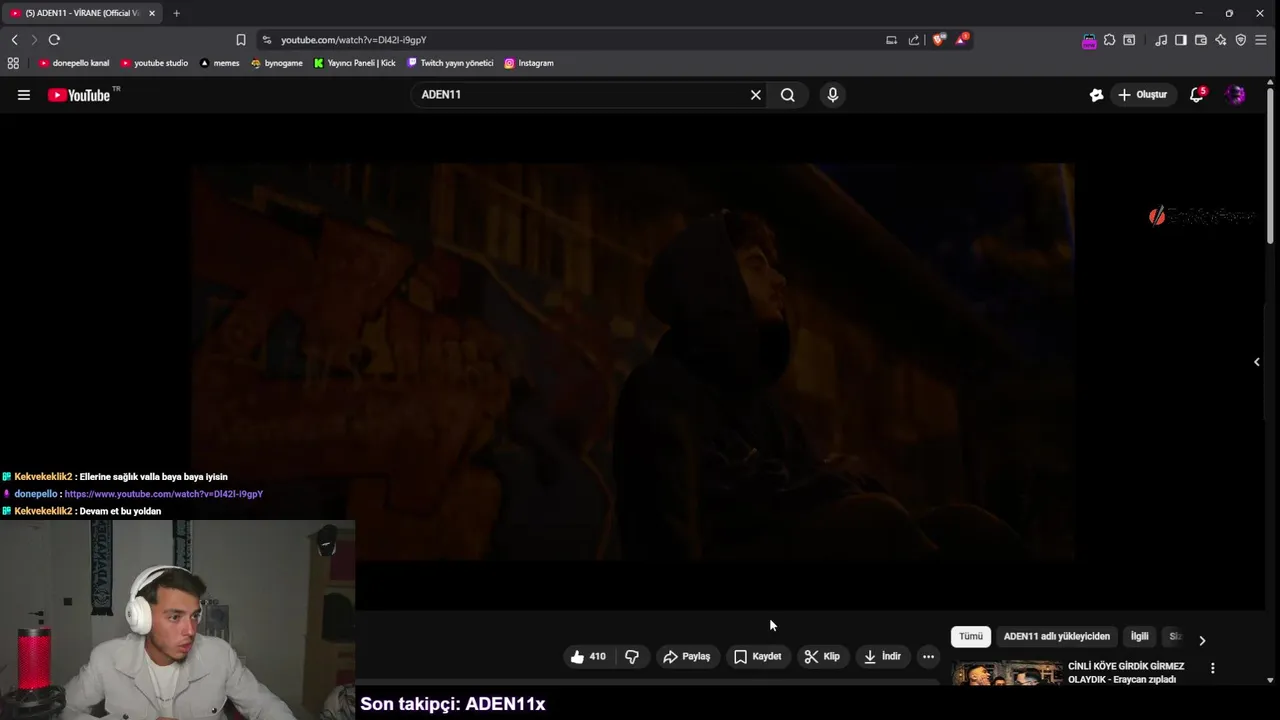1280x720 pixels.
Task: Open the browser main menu
Action: click(1261, 40)
